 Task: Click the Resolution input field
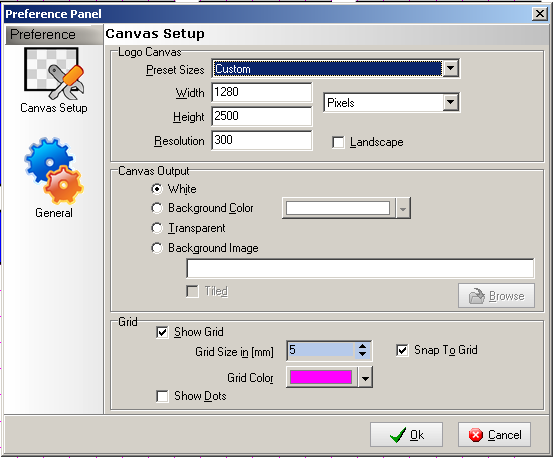click(x=262, y=140)
